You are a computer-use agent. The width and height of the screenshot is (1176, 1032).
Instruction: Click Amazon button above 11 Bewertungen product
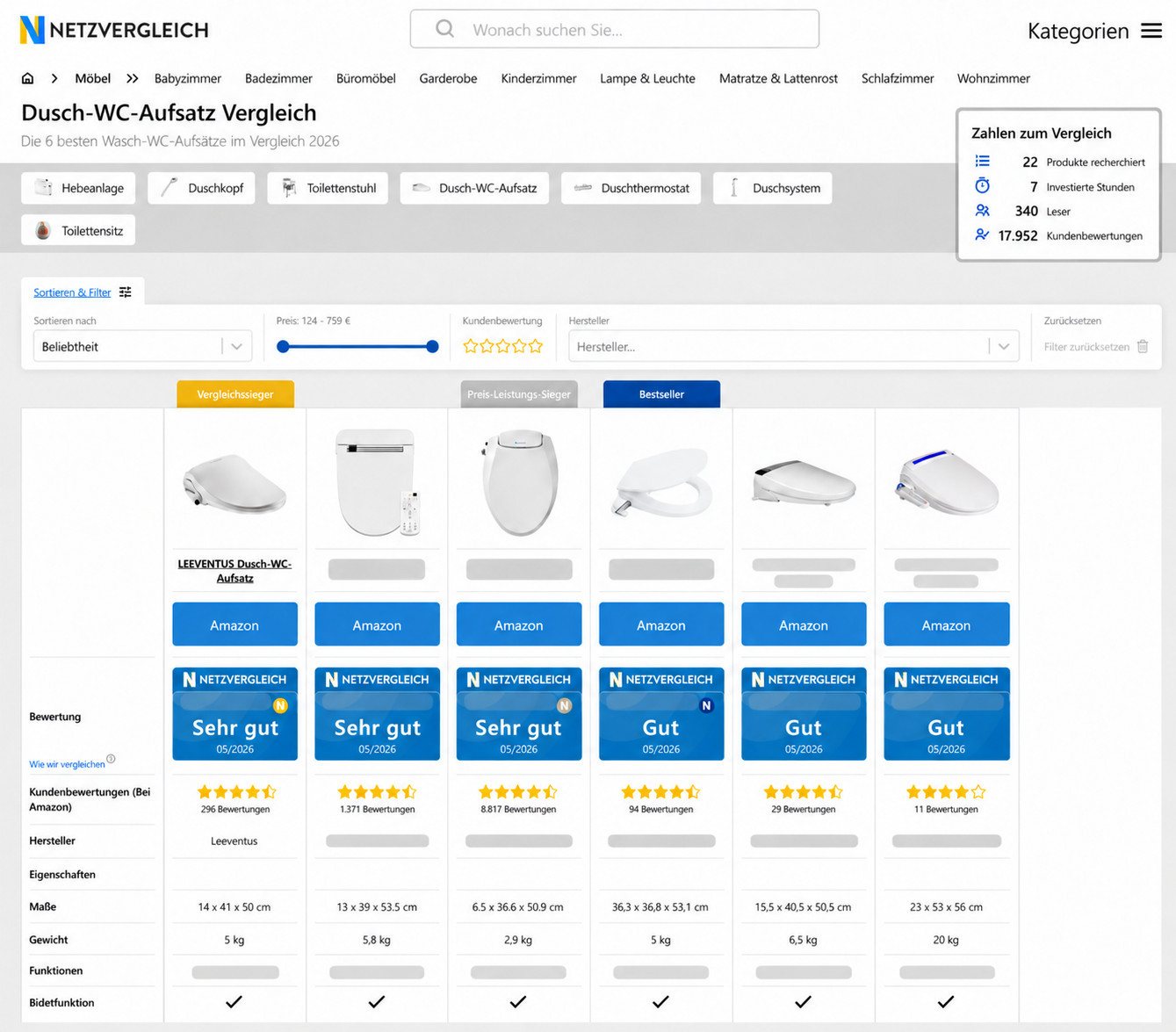(946, 624)
